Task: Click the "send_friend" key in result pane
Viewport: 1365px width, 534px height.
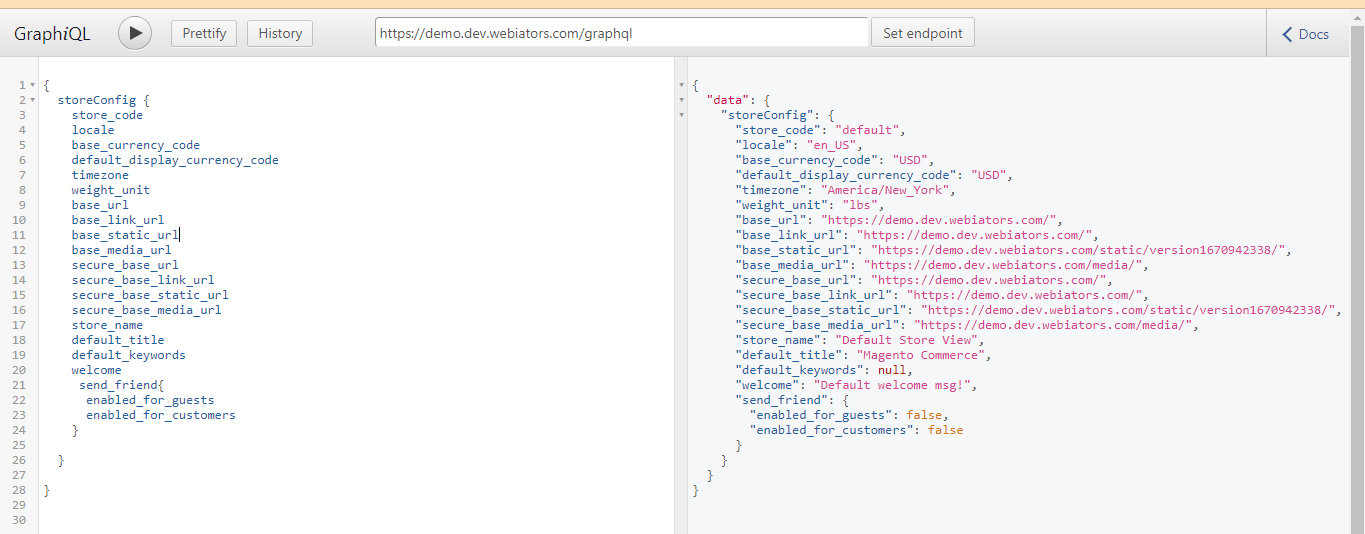Action: click(781, 400)
